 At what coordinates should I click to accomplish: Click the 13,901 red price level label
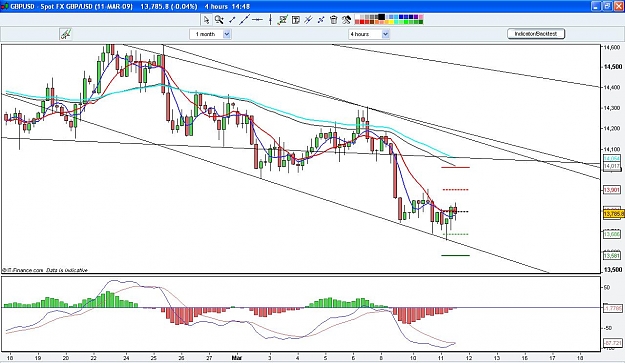pyautogui.click(x=612, y=190)
